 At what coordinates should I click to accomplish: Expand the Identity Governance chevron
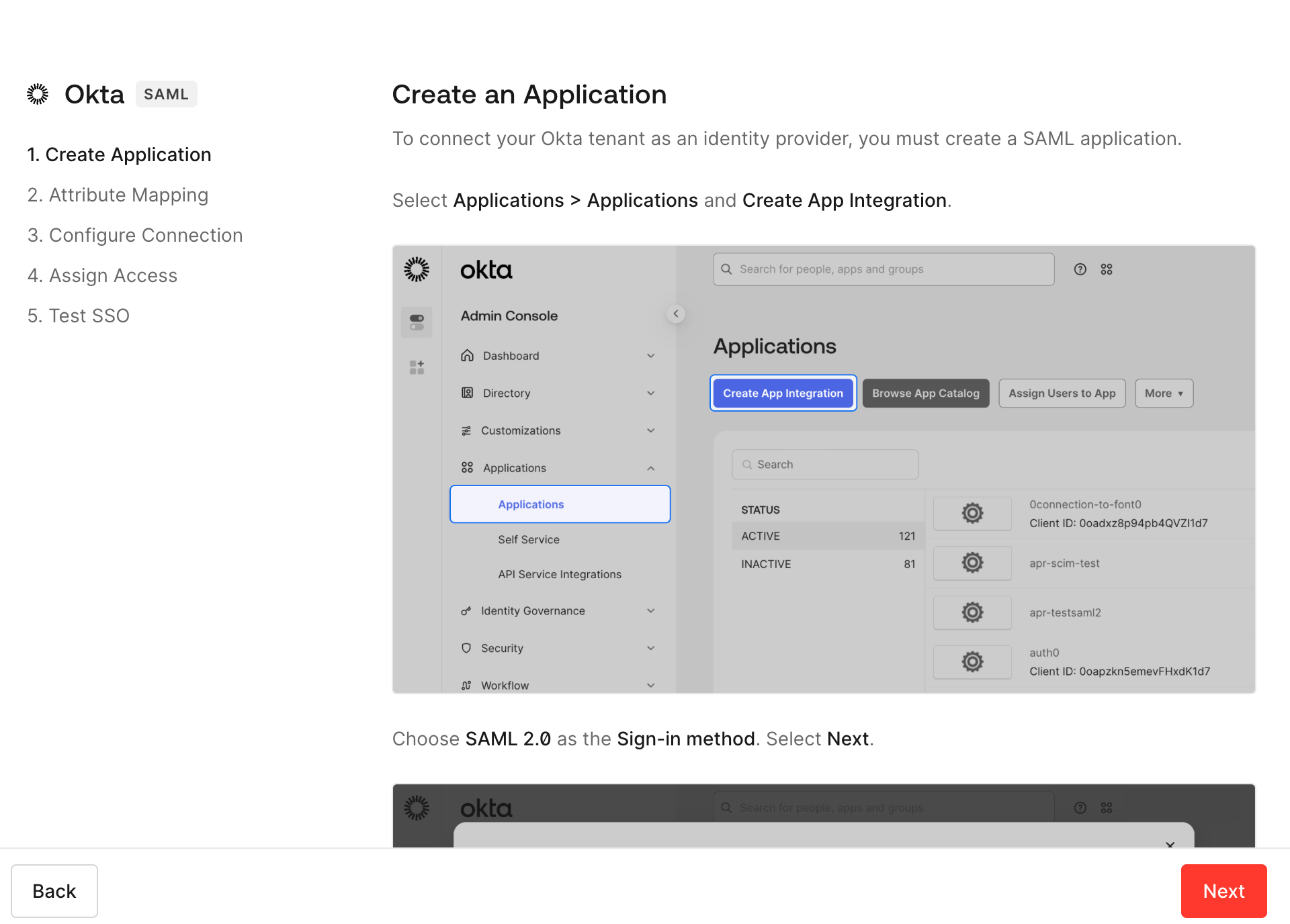(650, 610)
